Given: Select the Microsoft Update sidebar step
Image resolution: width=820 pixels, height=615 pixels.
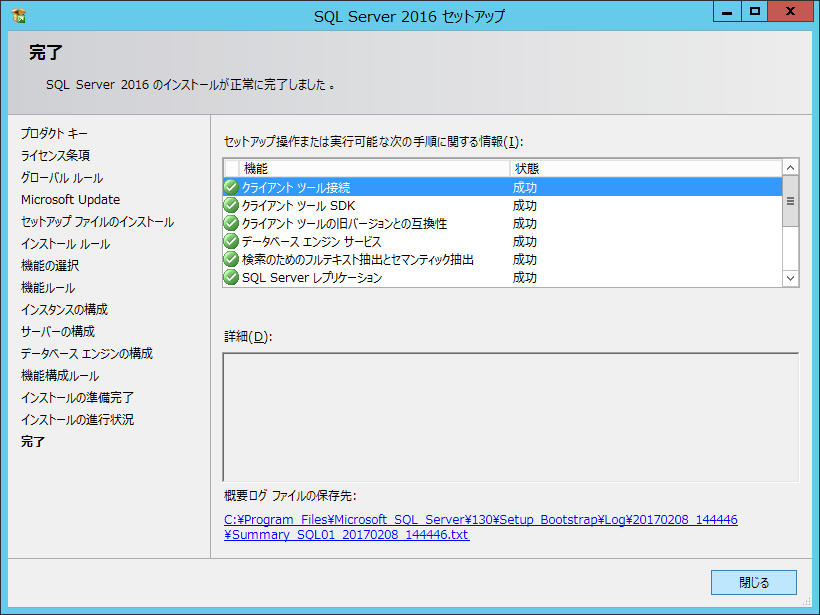Looking at the screenshot, I should tap(70, 199).
